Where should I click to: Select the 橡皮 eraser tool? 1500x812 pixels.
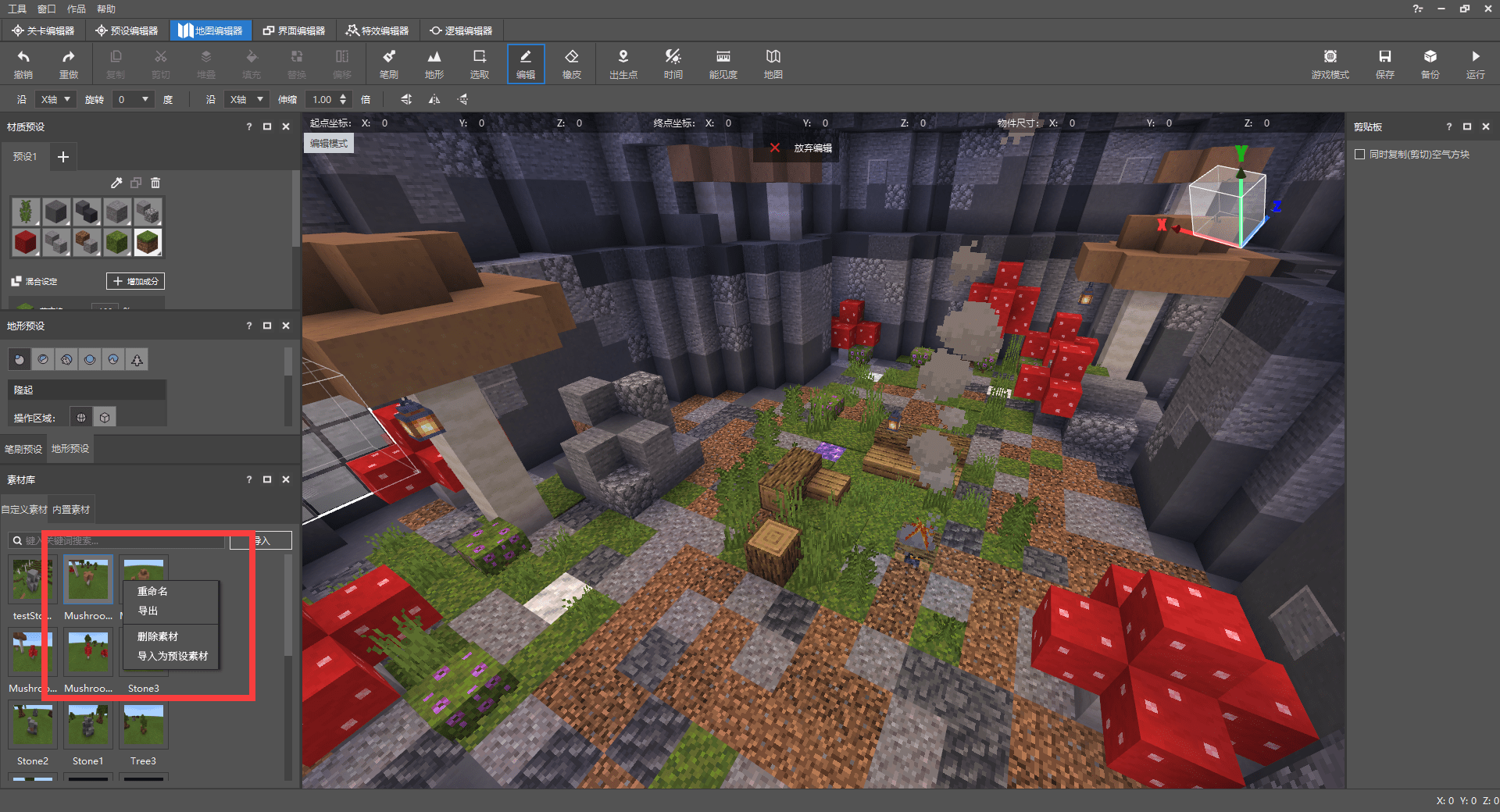[x=572, y=62]
